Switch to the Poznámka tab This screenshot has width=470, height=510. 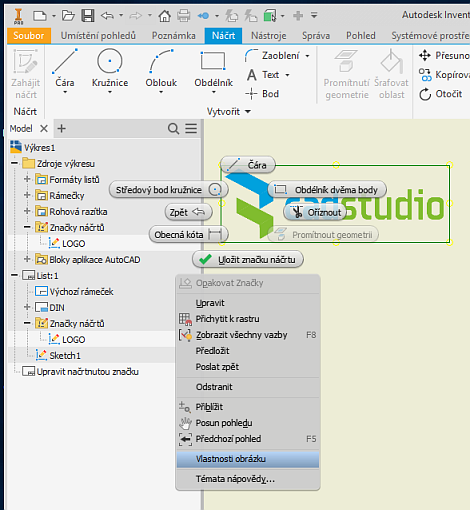(174, 36)
